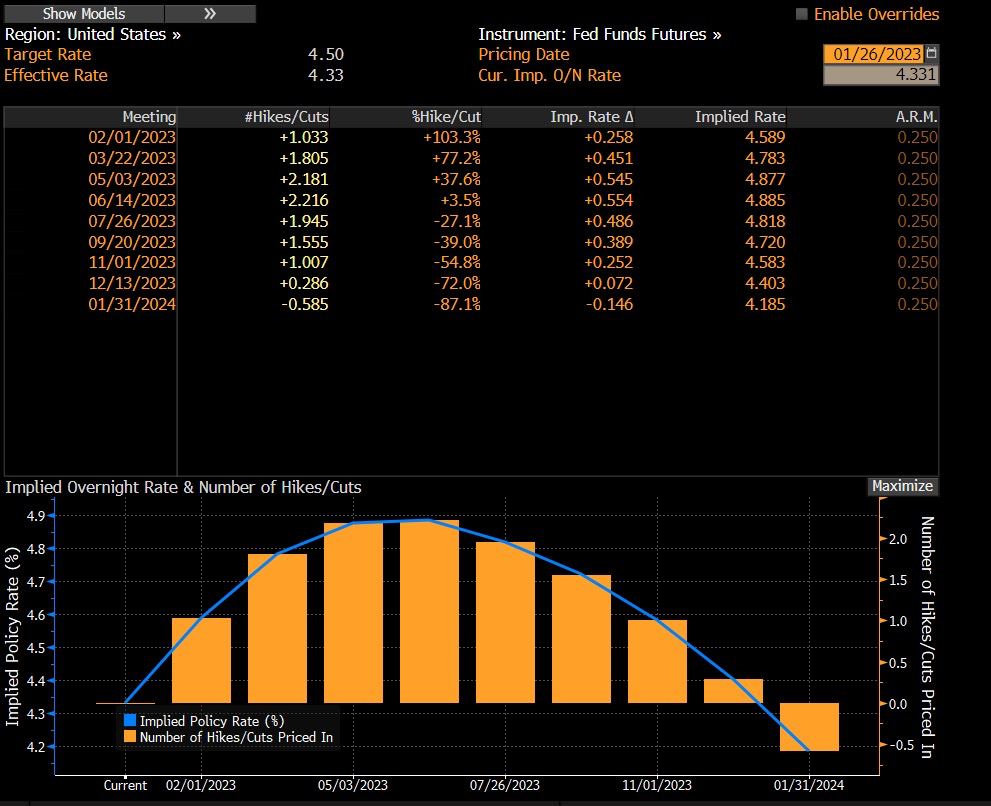Open the Region United States selector
Image resolution: width=991 pixels, height=806 pixels.
click(93, 34)
